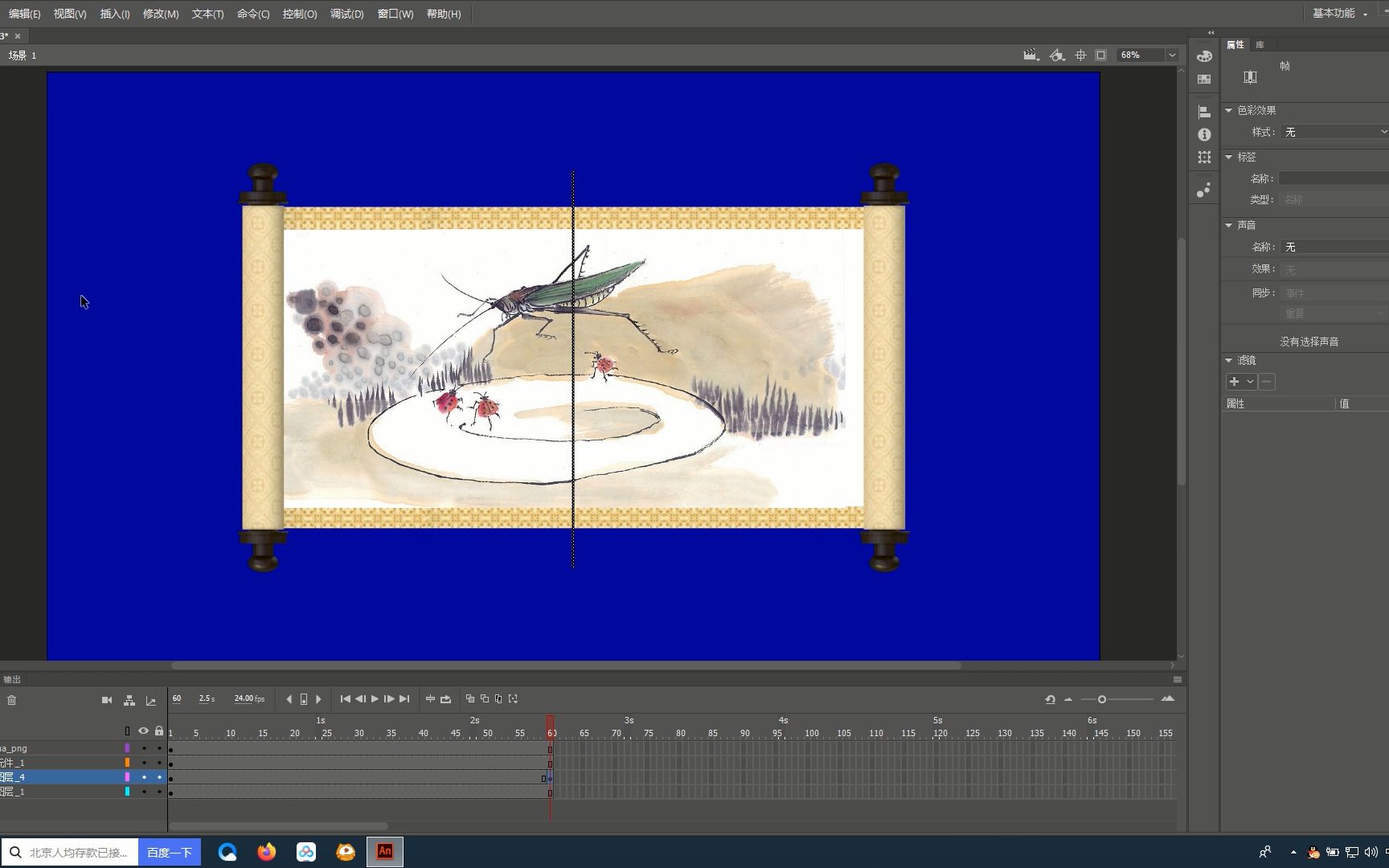This screenshot has height=868, width=1389.
Task: Open Firefox from the taskbar
Action: point(267,852)
